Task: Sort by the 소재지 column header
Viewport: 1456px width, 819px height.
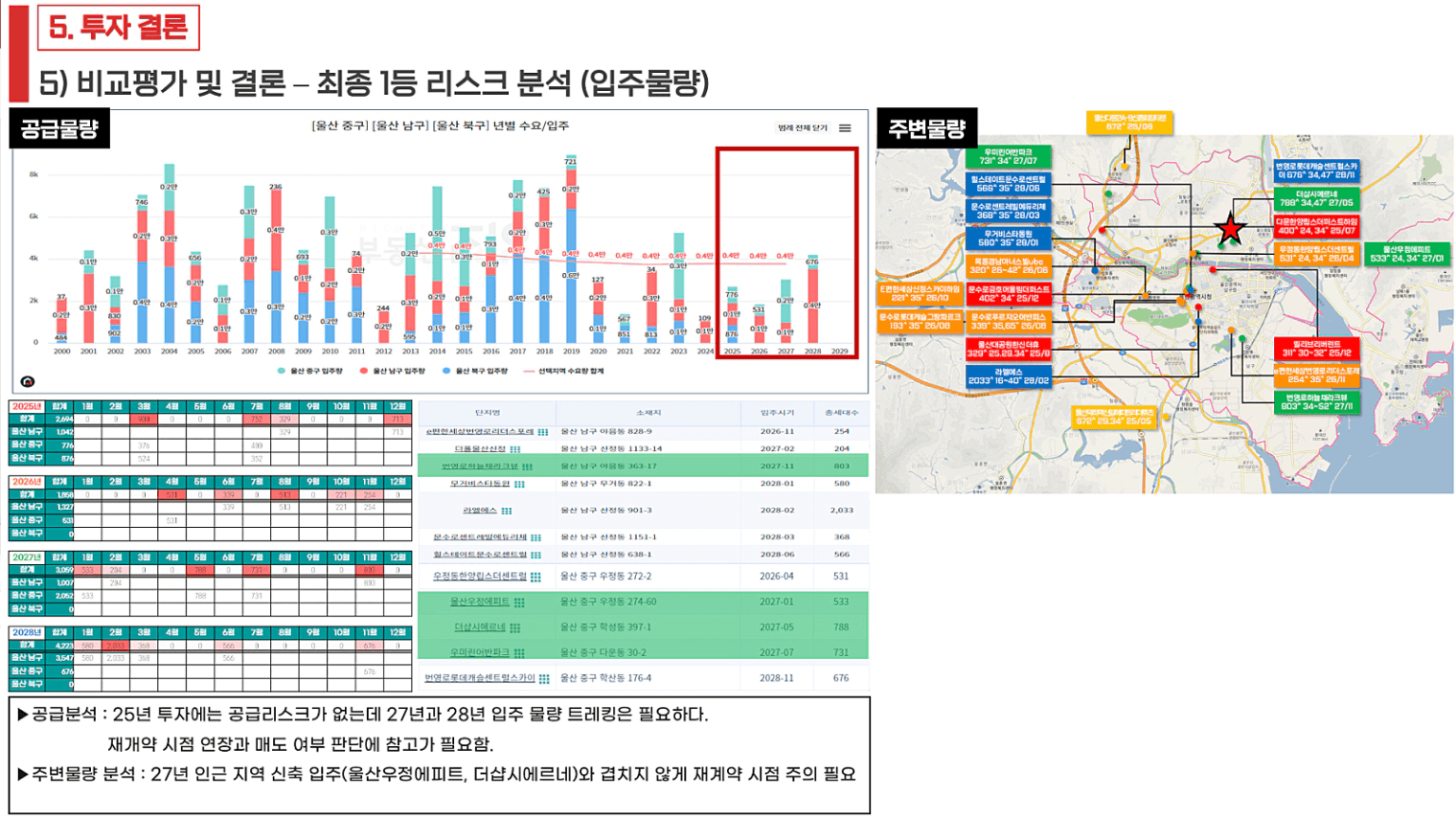Action: click(x=648, y=413)
